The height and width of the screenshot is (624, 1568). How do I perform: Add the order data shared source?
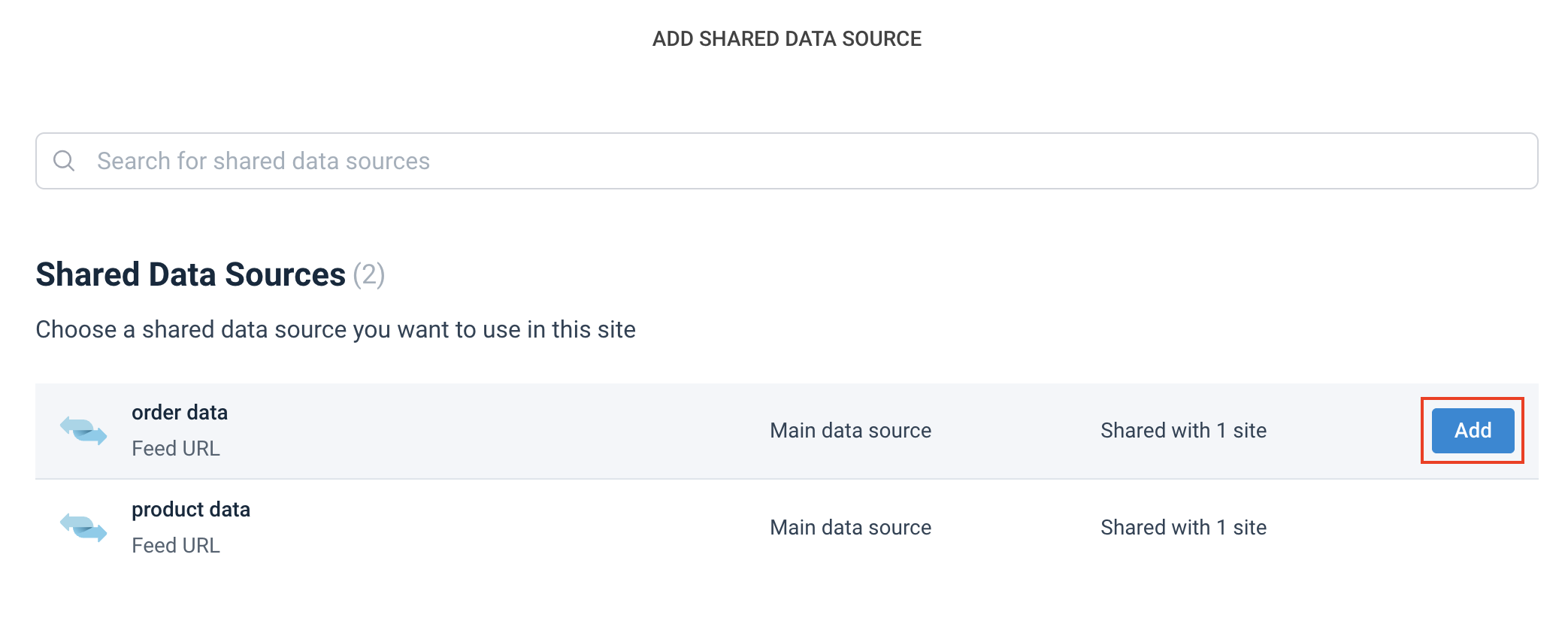(1471, 430)
